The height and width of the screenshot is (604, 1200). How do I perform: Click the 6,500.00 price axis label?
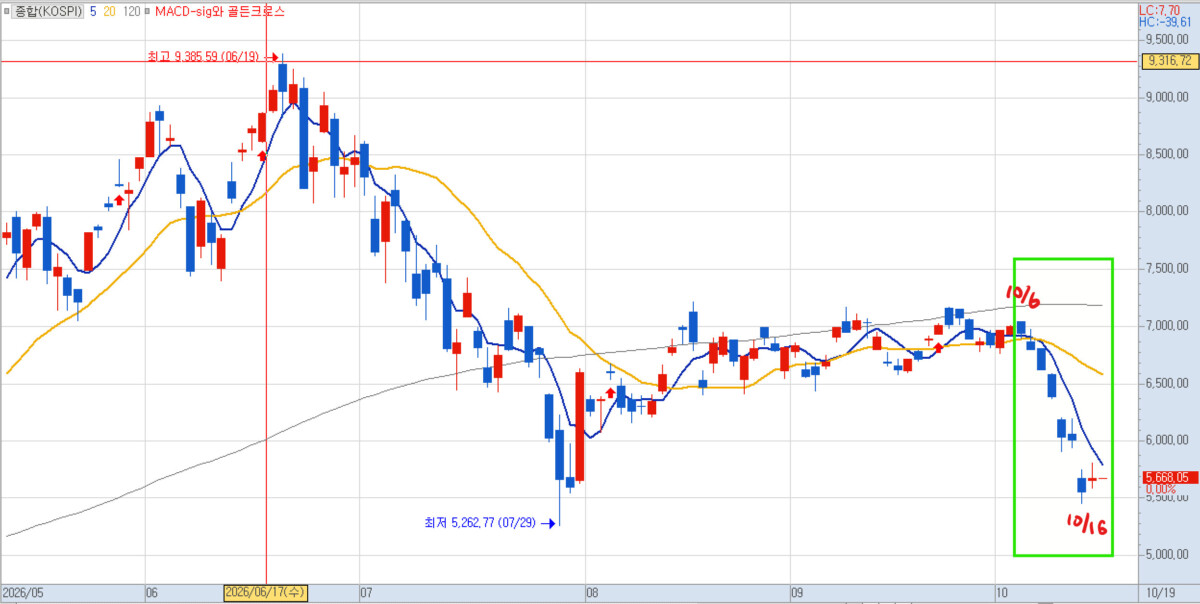1167,383
